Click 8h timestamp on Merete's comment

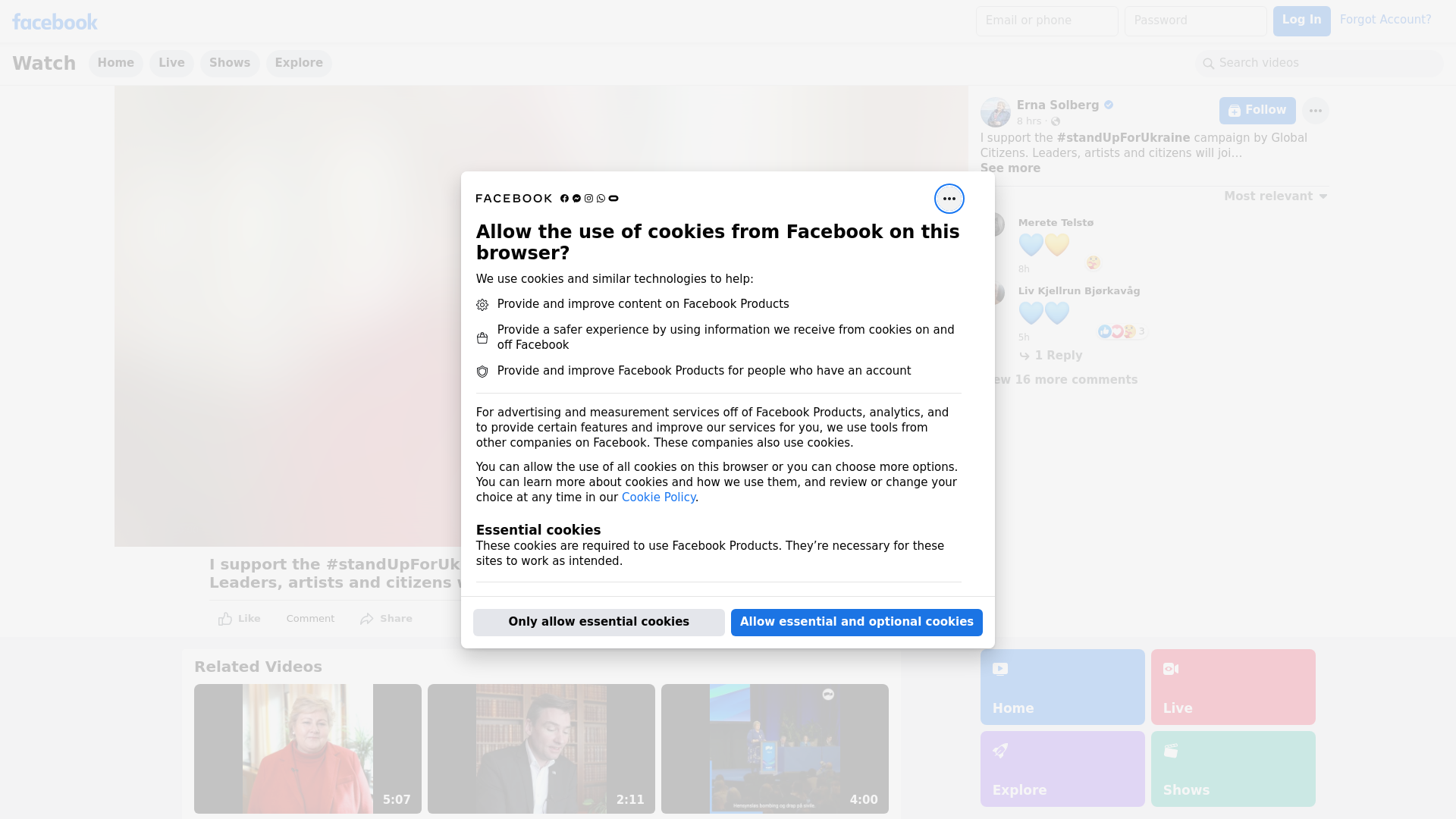pos(1024,269)
